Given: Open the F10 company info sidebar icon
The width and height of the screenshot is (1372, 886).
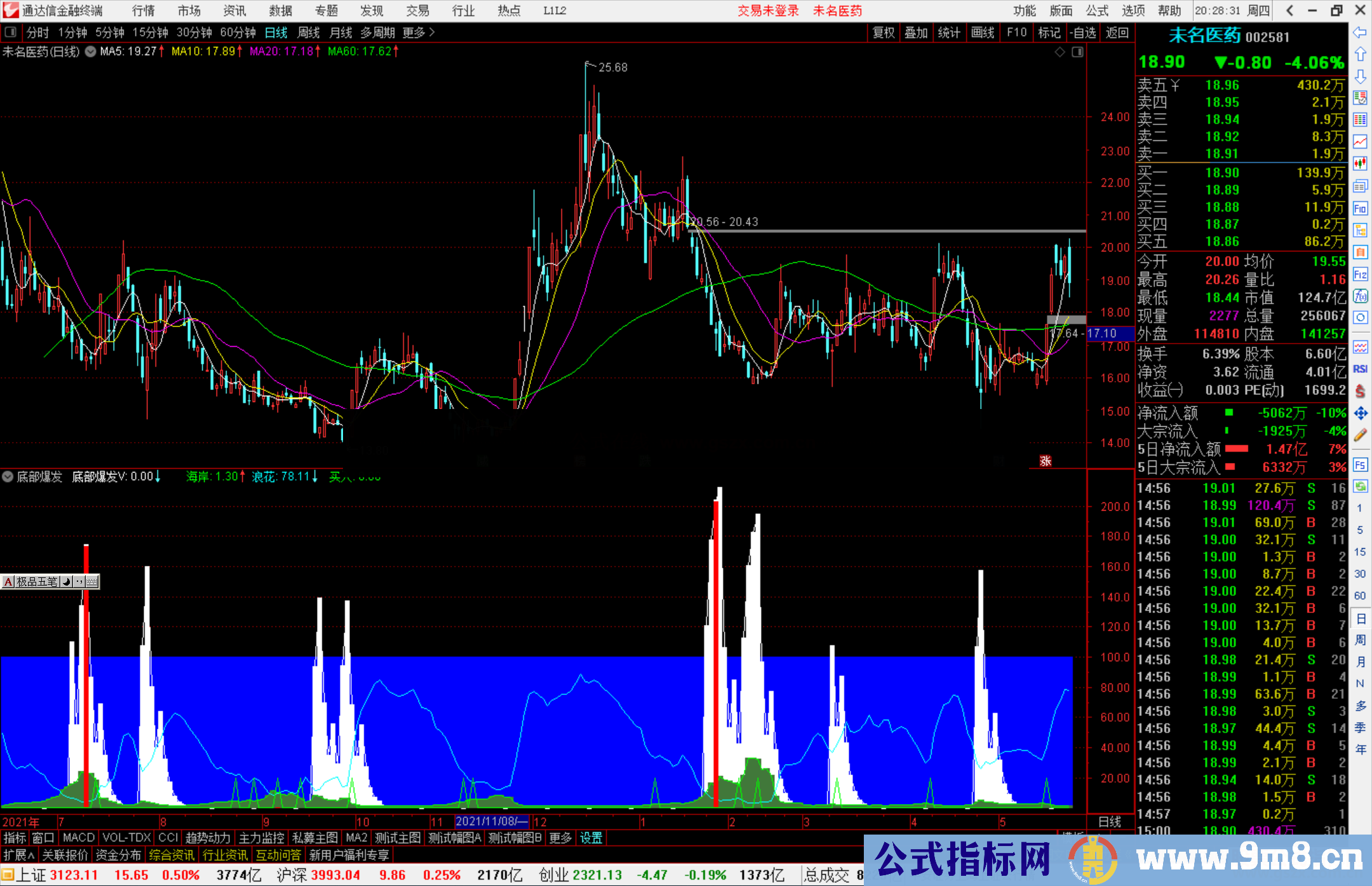Looking at the screenshot, I should 1360,208.
